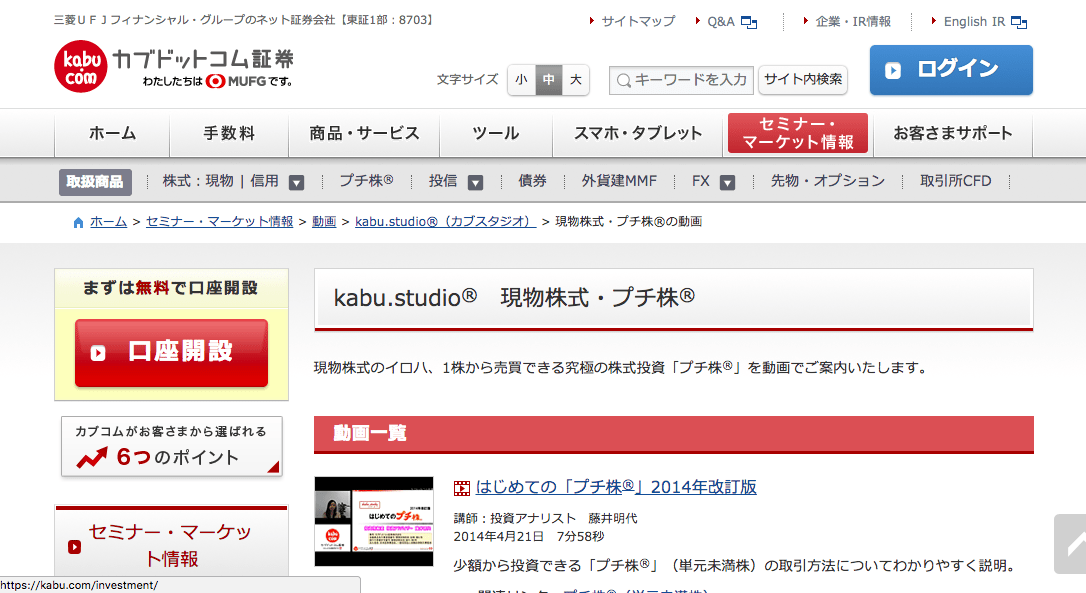
Task: Click the MUFG logo under the site name
Action: point(249,82)
